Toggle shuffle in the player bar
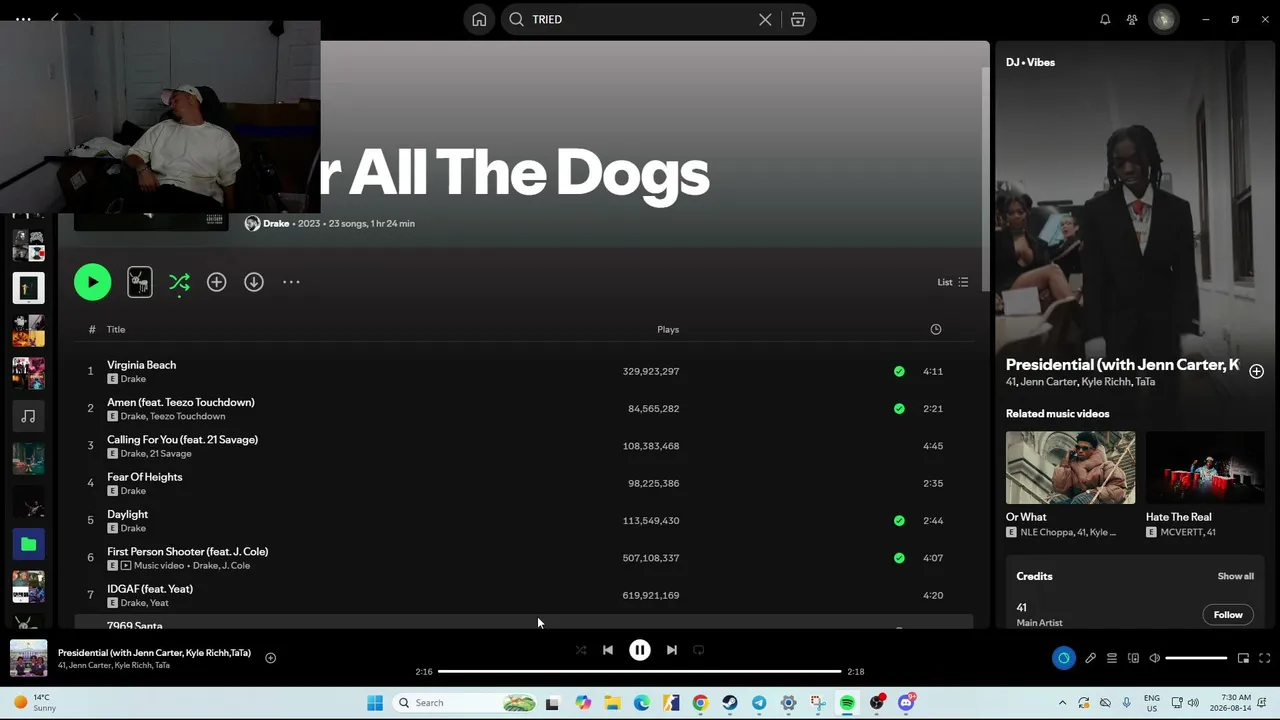1280x720 pixels. coord(581,650)
